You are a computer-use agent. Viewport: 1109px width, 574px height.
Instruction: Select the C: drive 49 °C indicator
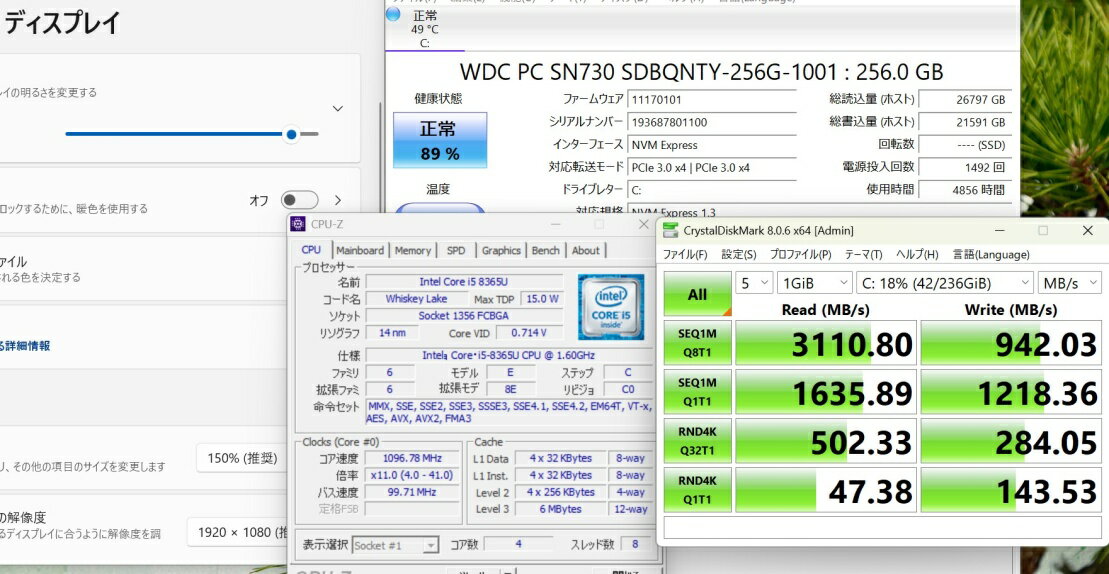click(x=424, y=29)
